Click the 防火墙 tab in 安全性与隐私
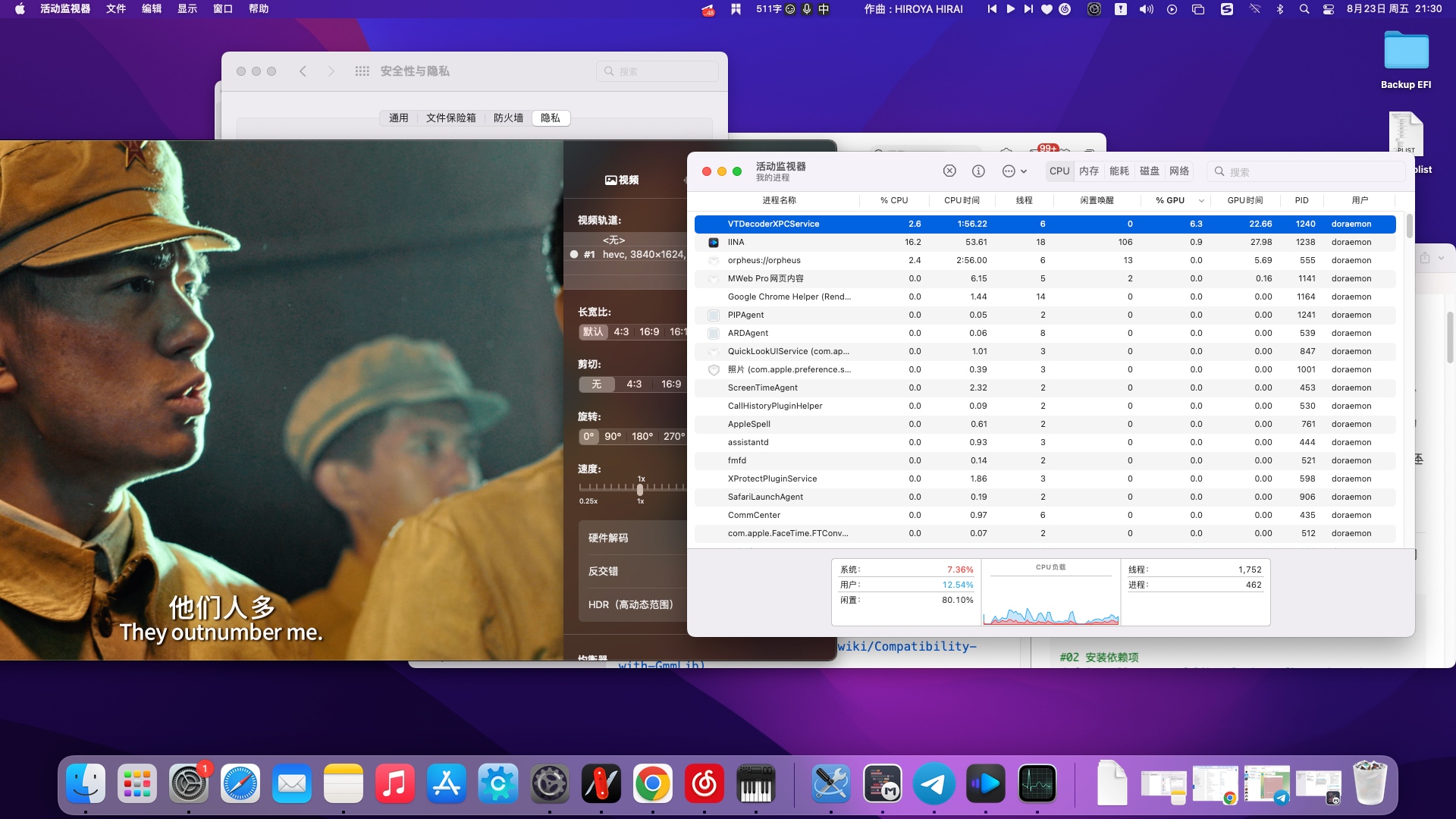 click(508, 118)
